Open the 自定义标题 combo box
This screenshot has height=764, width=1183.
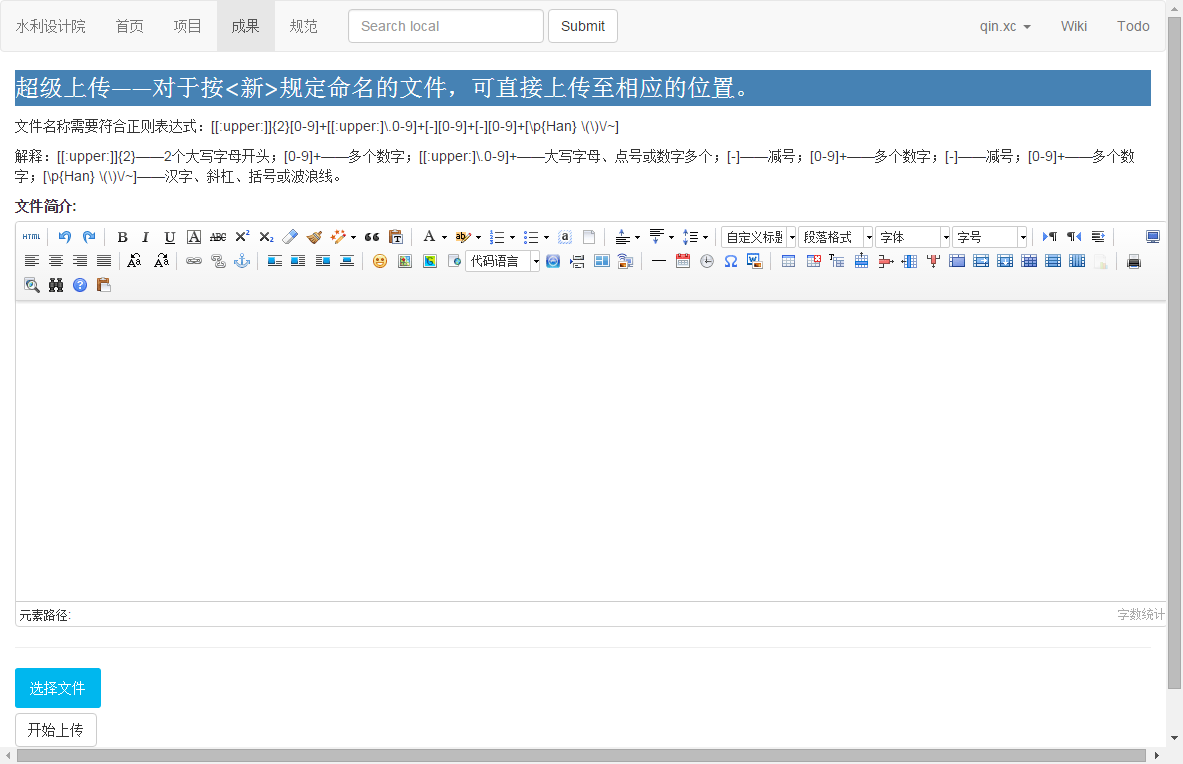click(759, 237)
